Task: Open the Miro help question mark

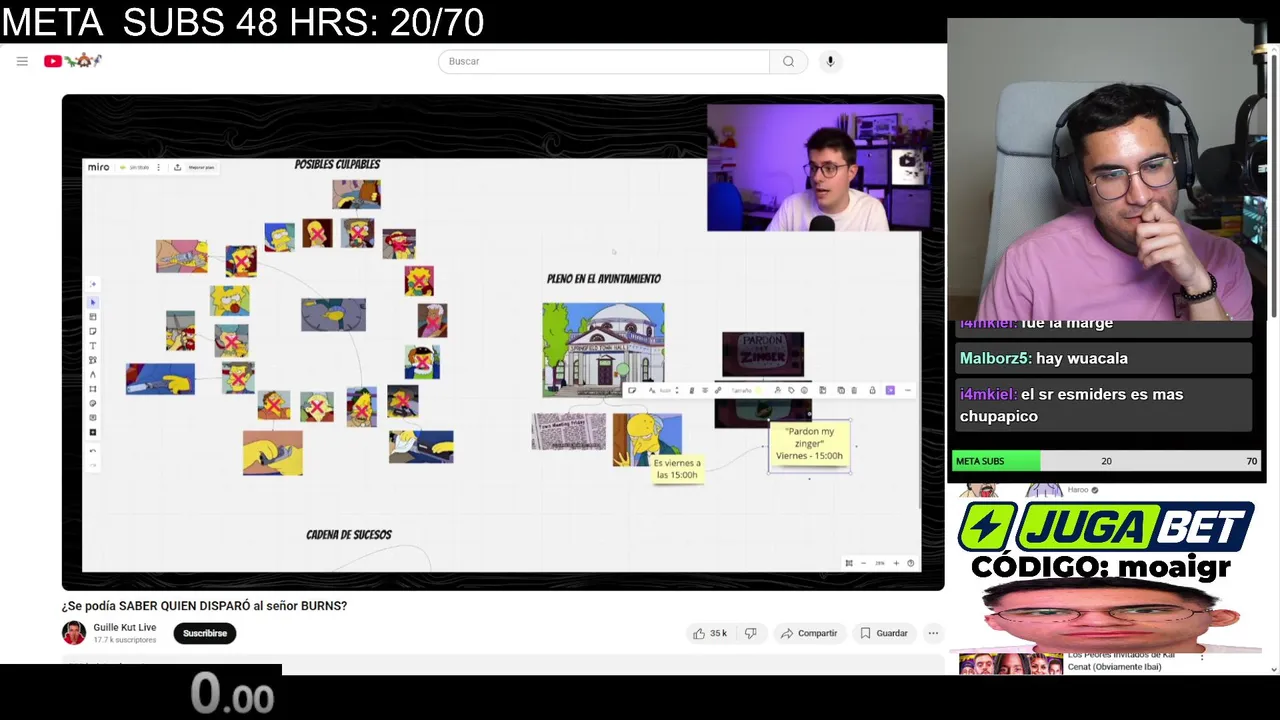Action: click(910, 563)
